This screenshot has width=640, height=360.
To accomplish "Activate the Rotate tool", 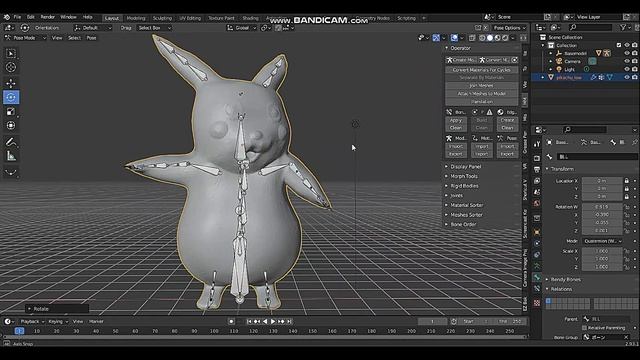I will pyautogui.click(x=11, y=97).
